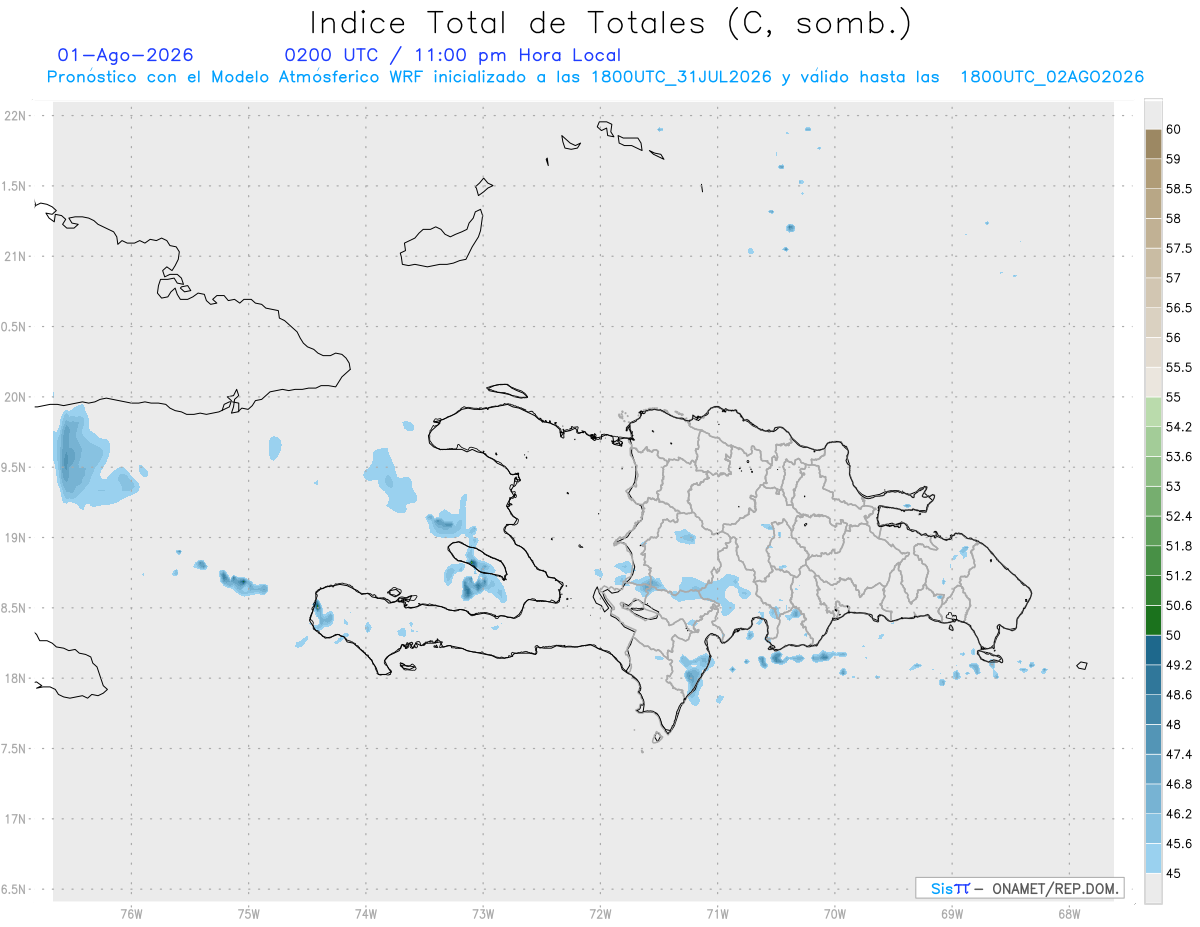Screen dimensions: 1200x927
Task: Click the "47.4" colorbar label
Action: 1178,754
